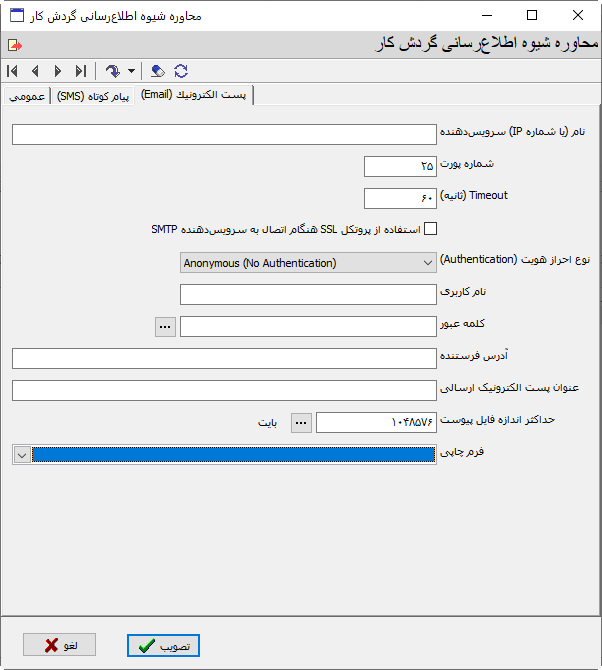The width and height of the screenshot is (602, 670).
Task: Click the تصویب confirm button
Action: click(x=164, y=646)
